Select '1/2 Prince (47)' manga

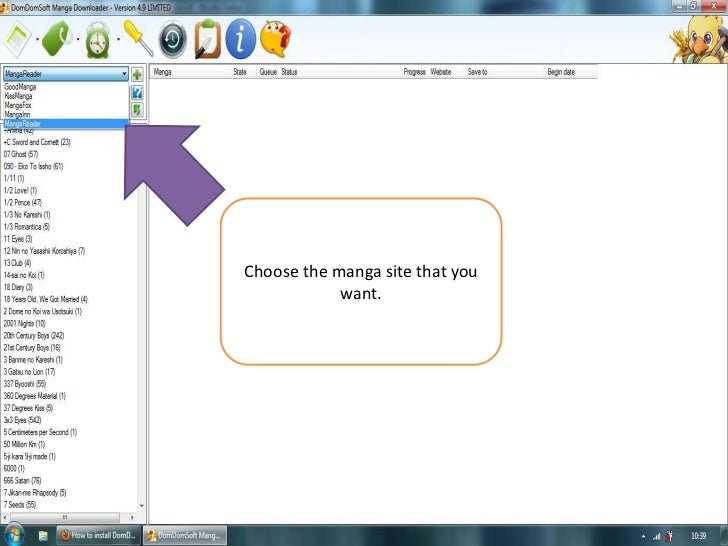coord(22,202)
